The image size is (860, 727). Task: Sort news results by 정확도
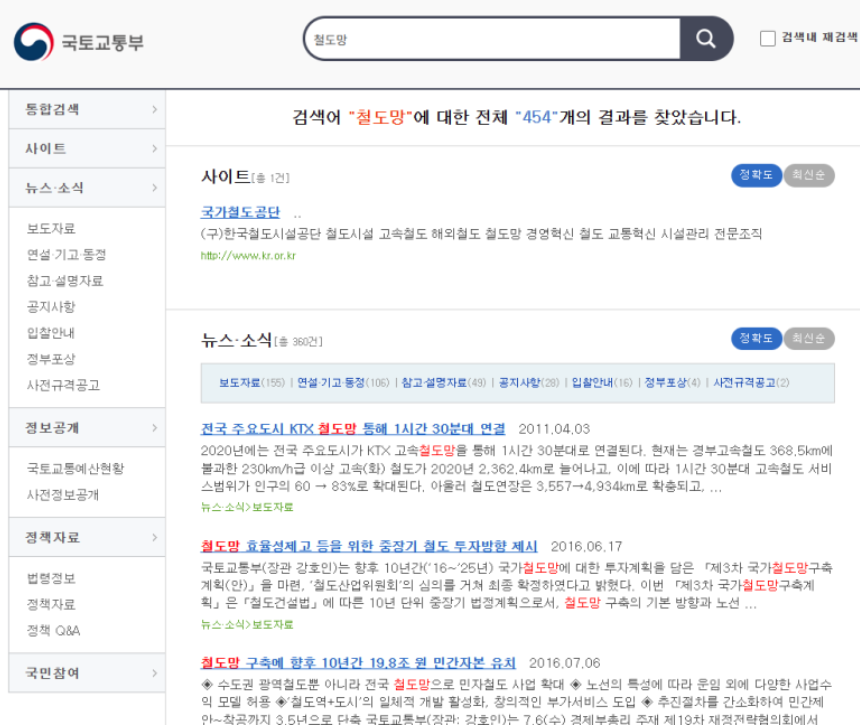pos(755,339)
